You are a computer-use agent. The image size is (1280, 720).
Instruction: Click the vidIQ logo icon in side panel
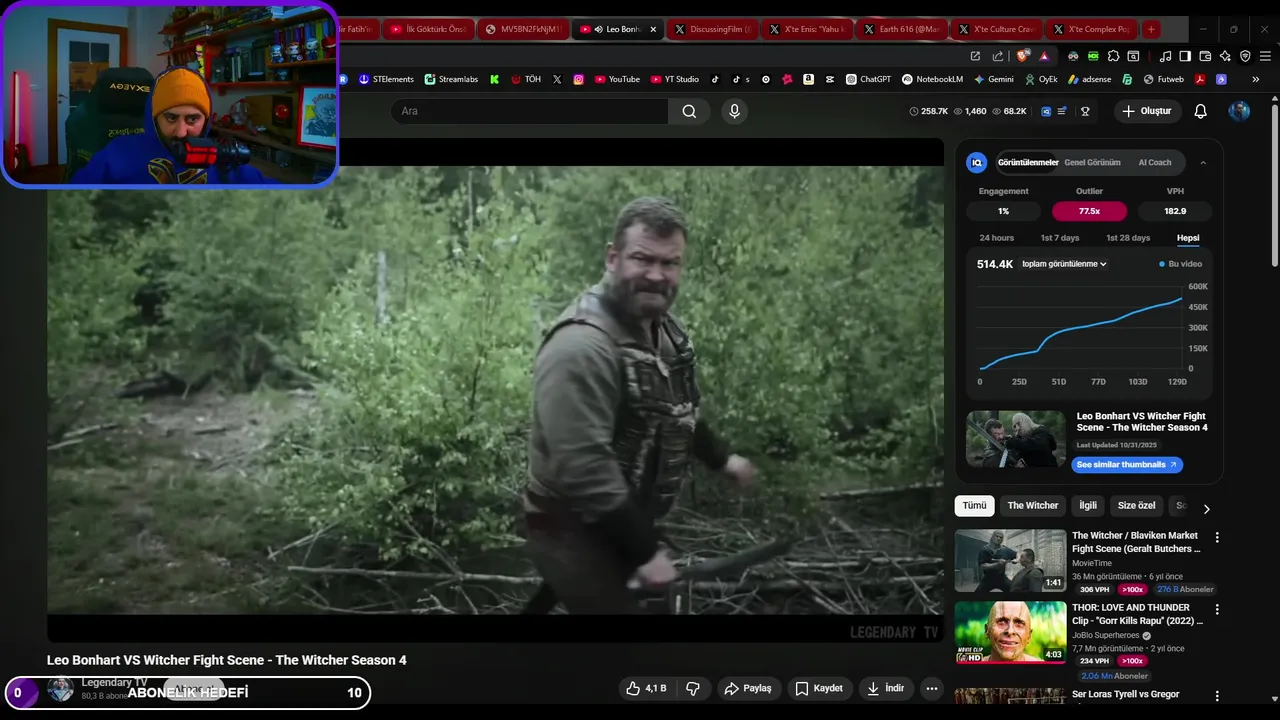977,162
